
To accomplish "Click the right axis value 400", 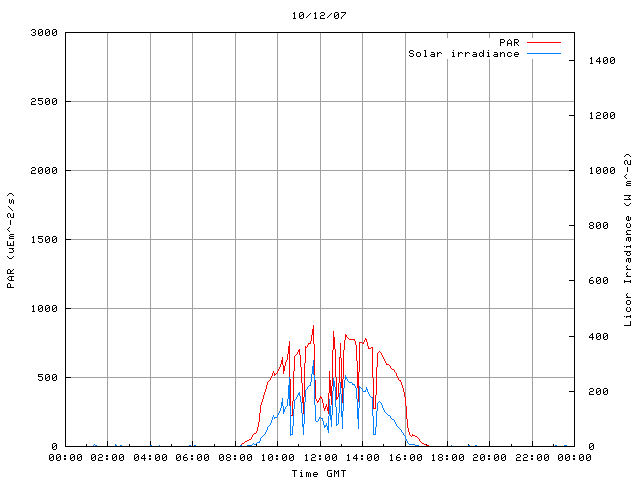I will (598, 337).
